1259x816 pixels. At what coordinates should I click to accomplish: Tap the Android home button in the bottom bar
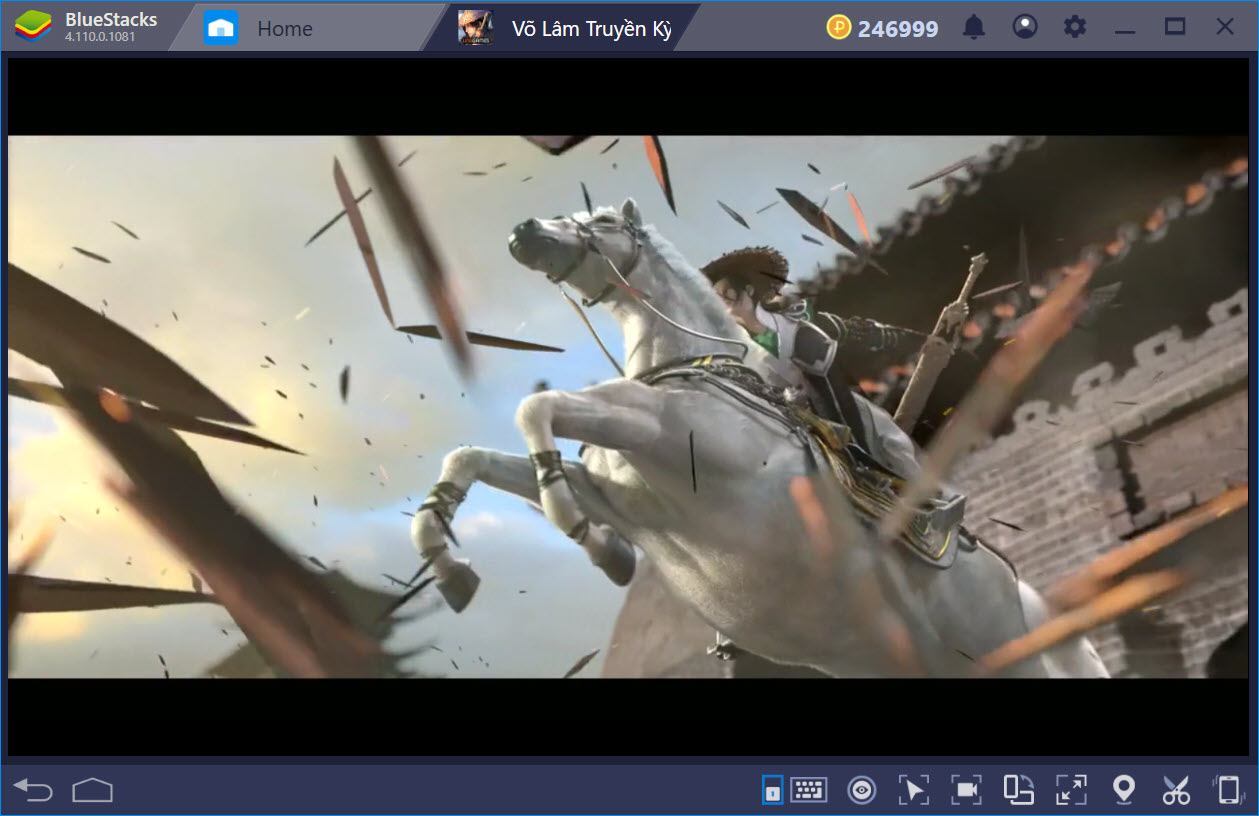coord(92,790)
